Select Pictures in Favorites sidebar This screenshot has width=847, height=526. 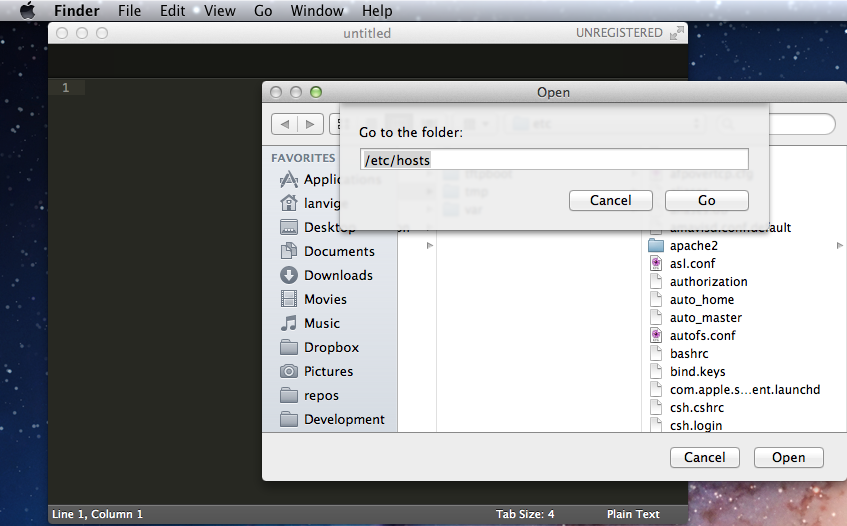tap(317, 372)
